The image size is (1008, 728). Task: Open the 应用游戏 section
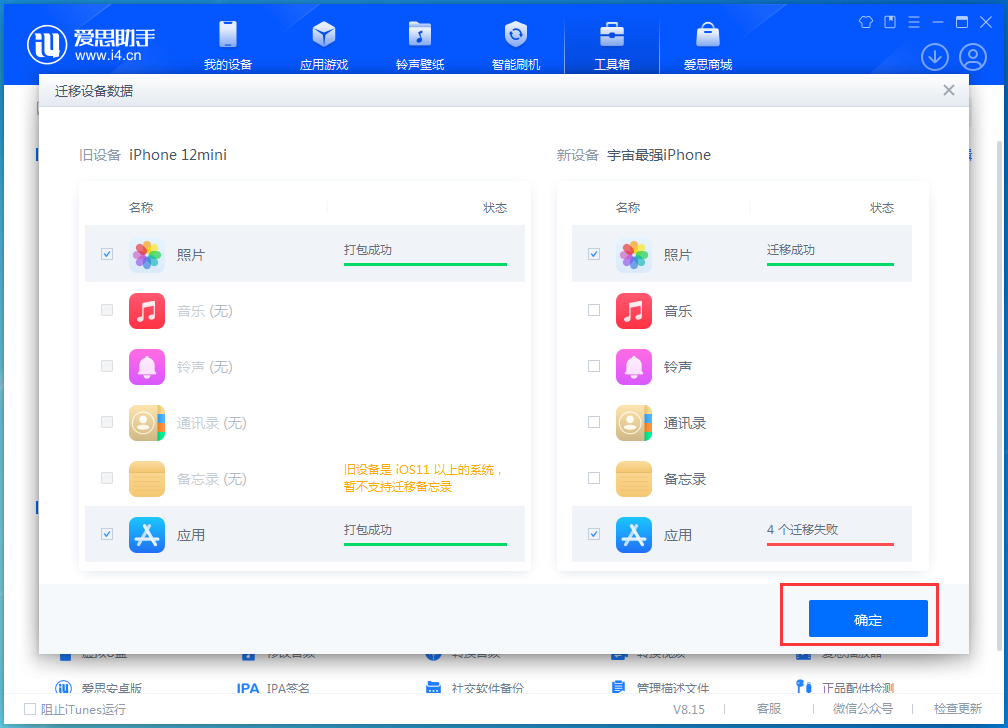point(324,46)
